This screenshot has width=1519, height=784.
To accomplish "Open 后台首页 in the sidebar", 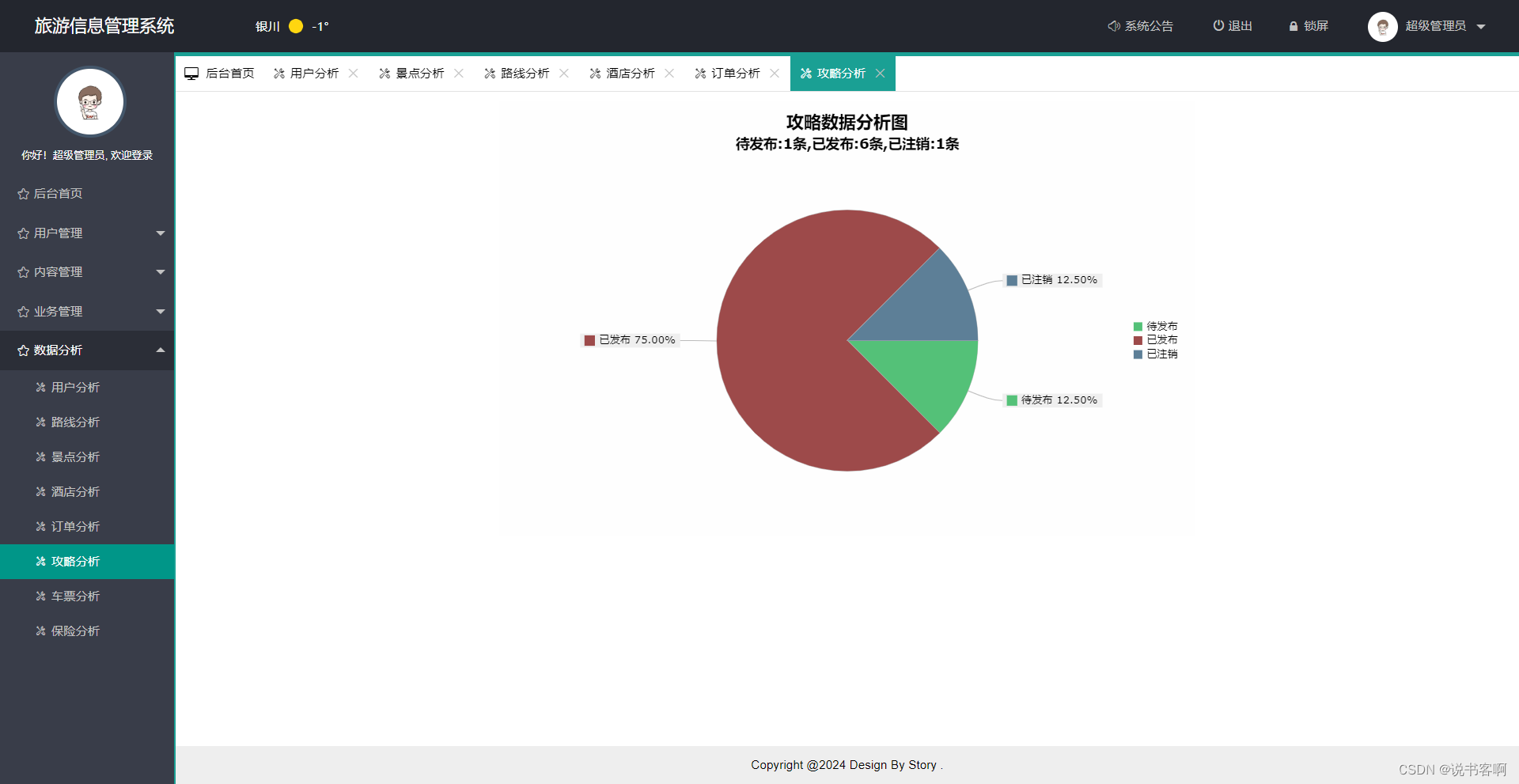I will [87, 194].
